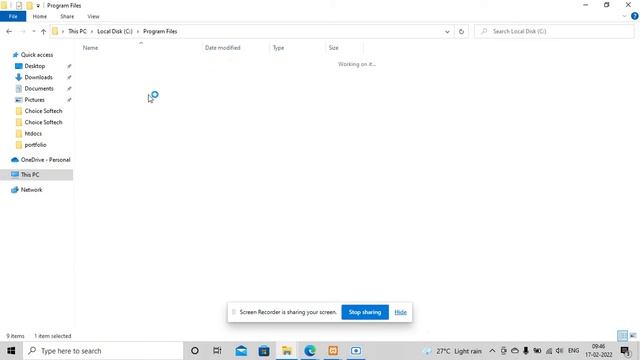
Task: Click the Help question mark icon
Action: click(635, 16)
